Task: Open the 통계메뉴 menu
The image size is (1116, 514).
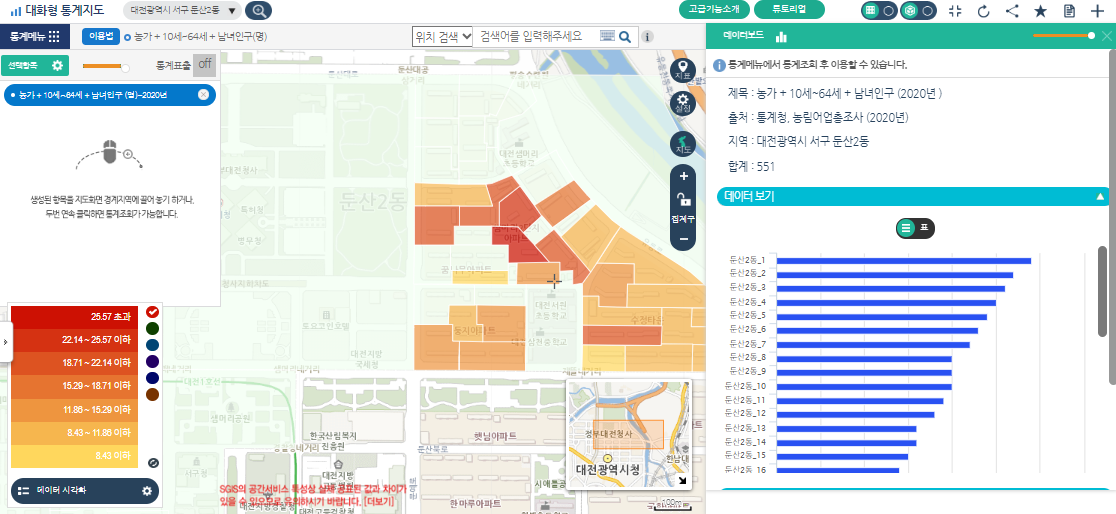Action: click(34, 36)
